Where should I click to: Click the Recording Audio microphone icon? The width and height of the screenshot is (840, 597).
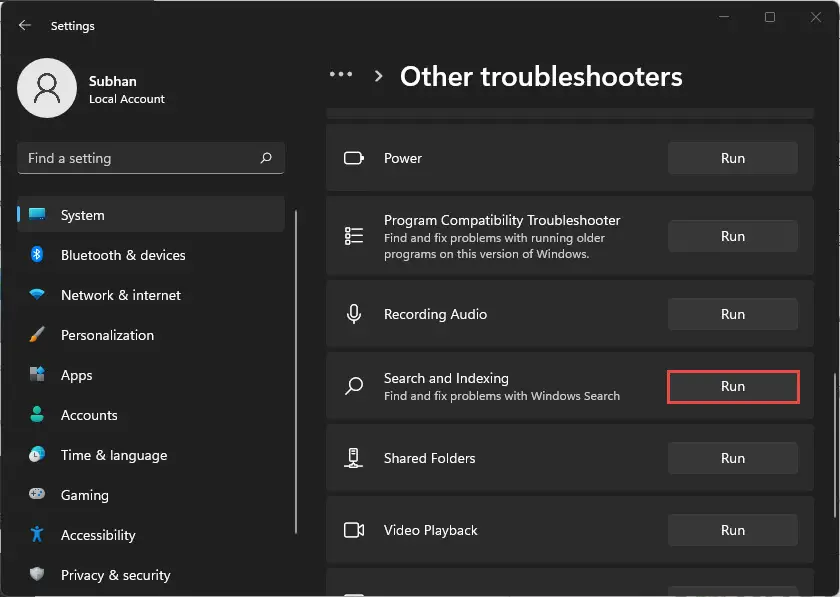point(354,314)
